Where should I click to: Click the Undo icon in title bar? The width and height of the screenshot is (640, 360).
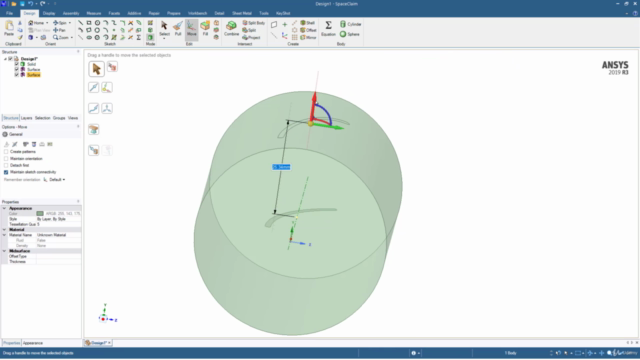coord(31,4)
